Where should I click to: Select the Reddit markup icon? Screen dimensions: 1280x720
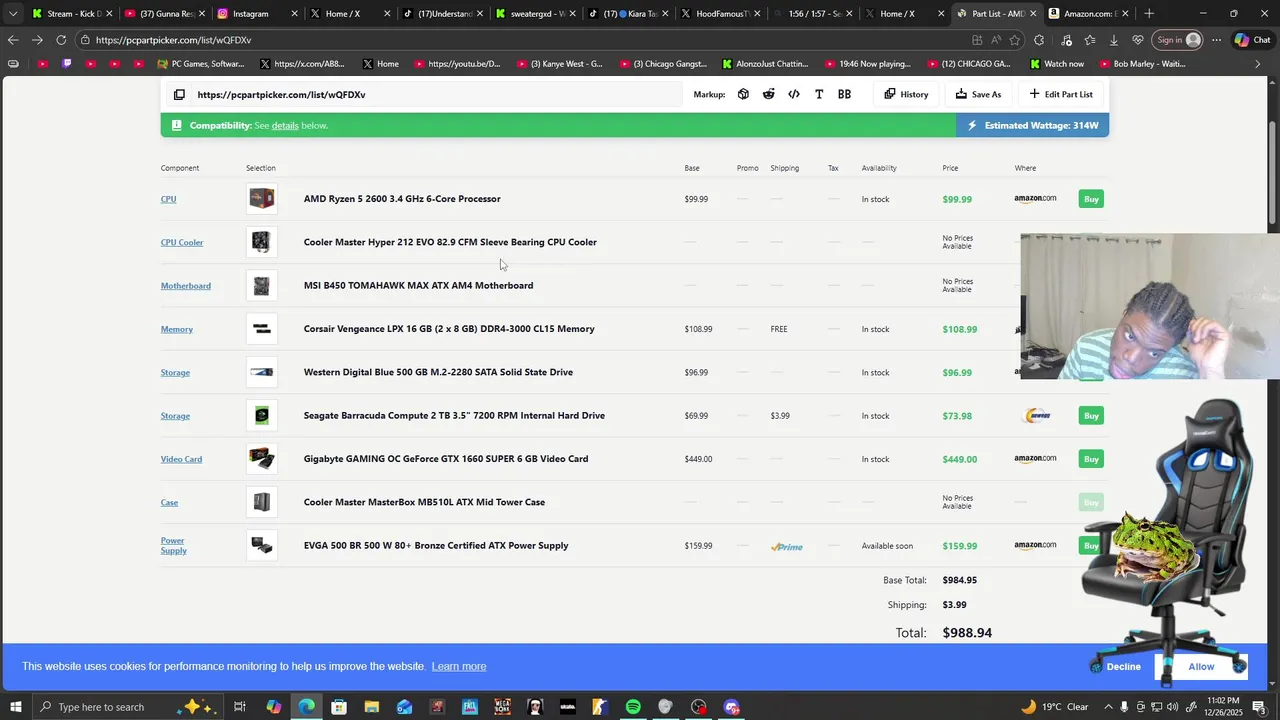pos(768,94)
